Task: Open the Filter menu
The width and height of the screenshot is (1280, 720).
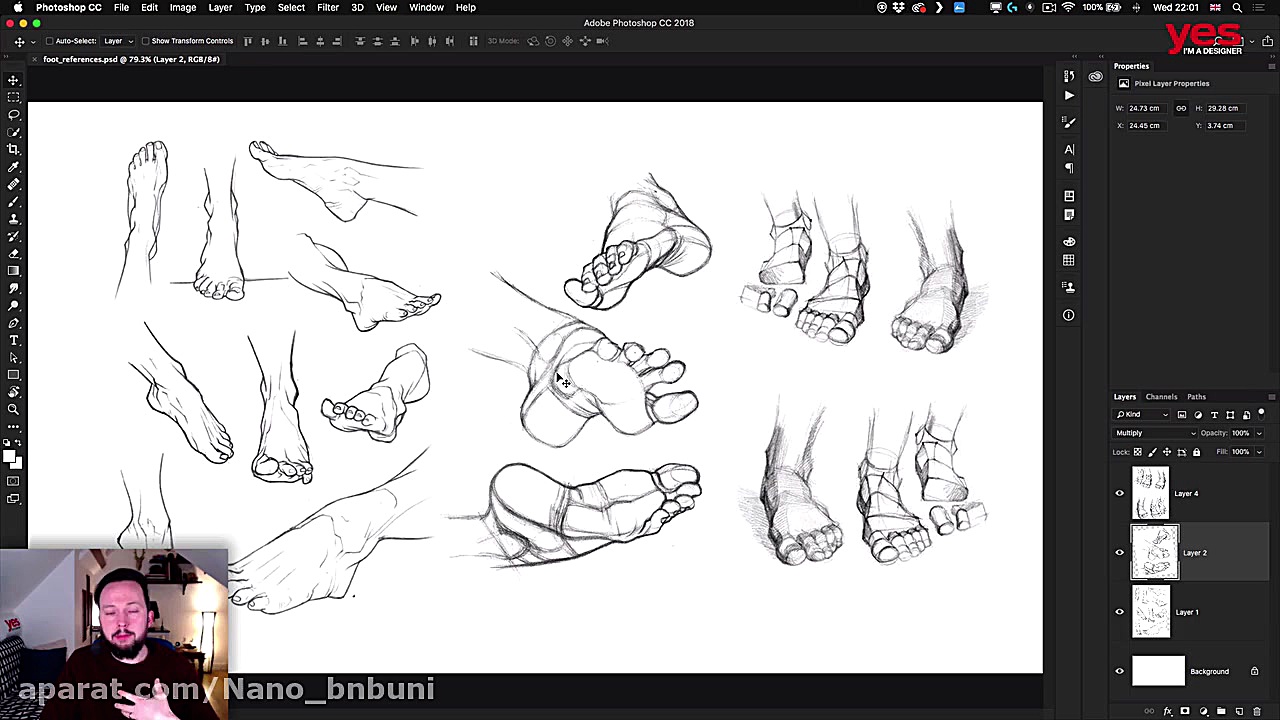Action: 328,7
